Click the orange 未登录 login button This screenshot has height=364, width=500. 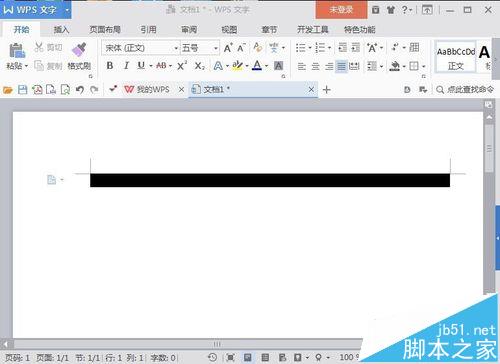click(341, 10)
